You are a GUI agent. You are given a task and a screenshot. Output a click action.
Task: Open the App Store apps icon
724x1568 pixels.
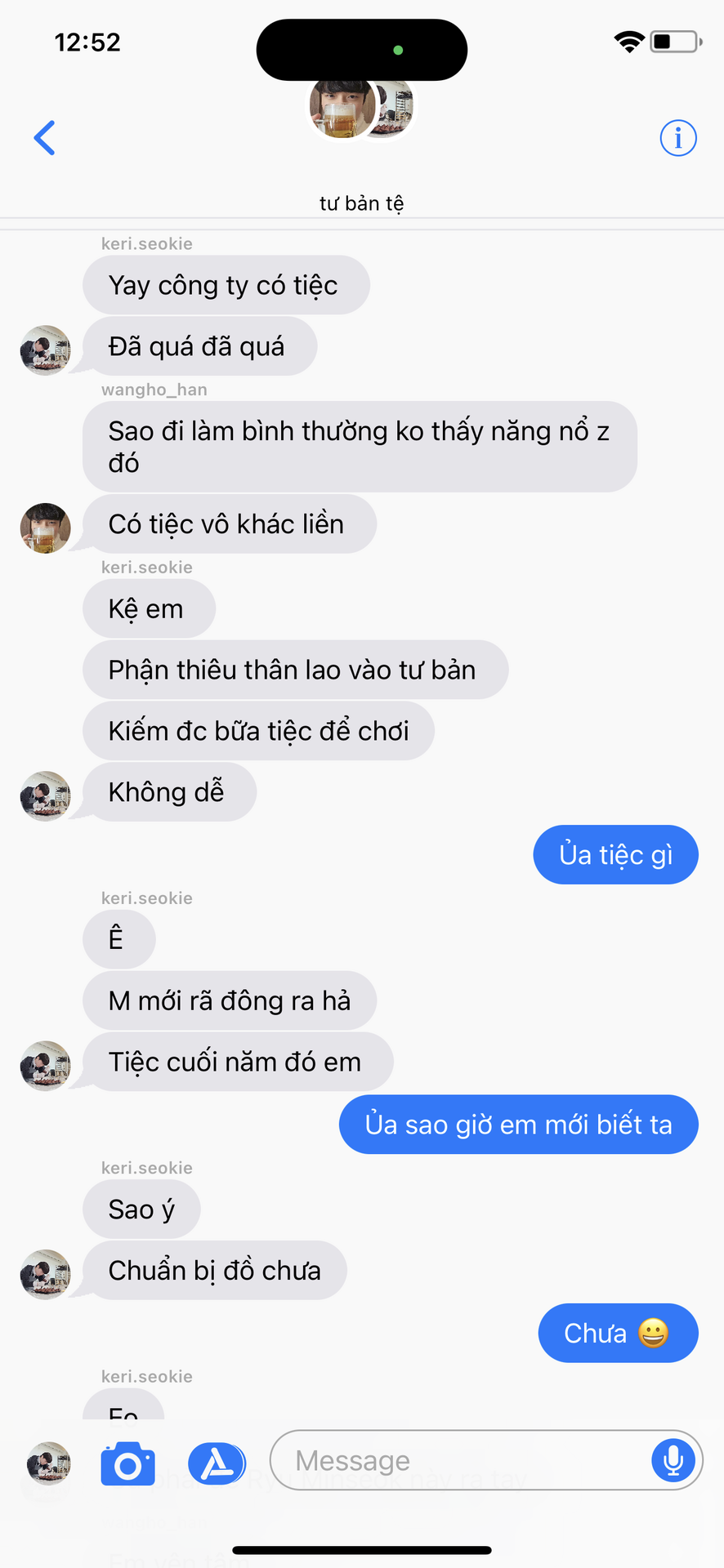(x=217, y=1463)
